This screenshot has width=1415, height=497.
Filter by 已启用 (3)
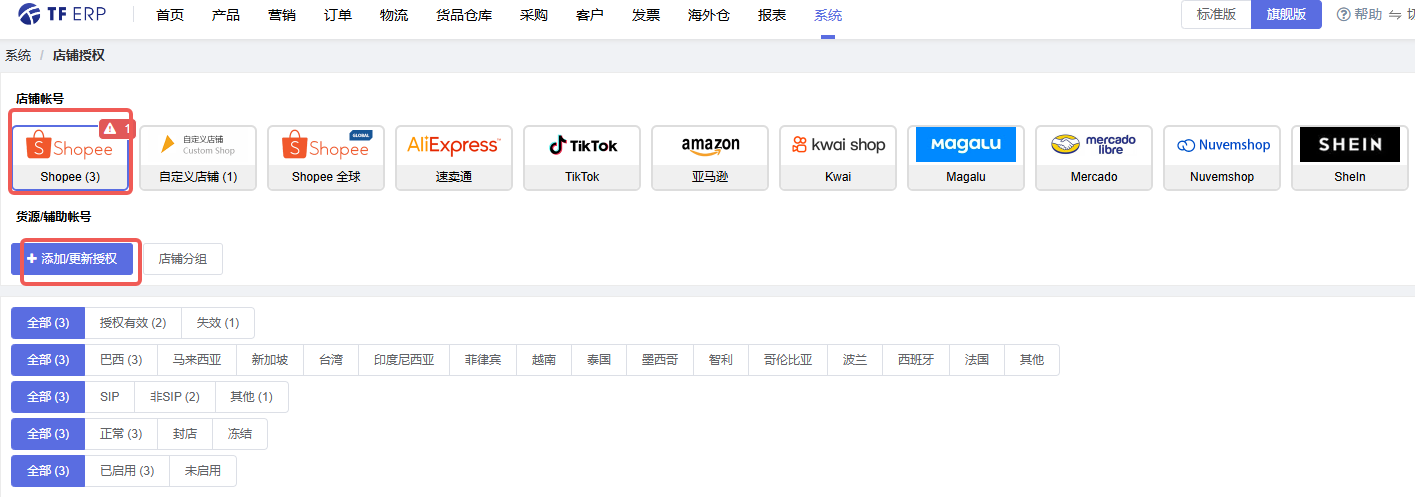[127, 471]
